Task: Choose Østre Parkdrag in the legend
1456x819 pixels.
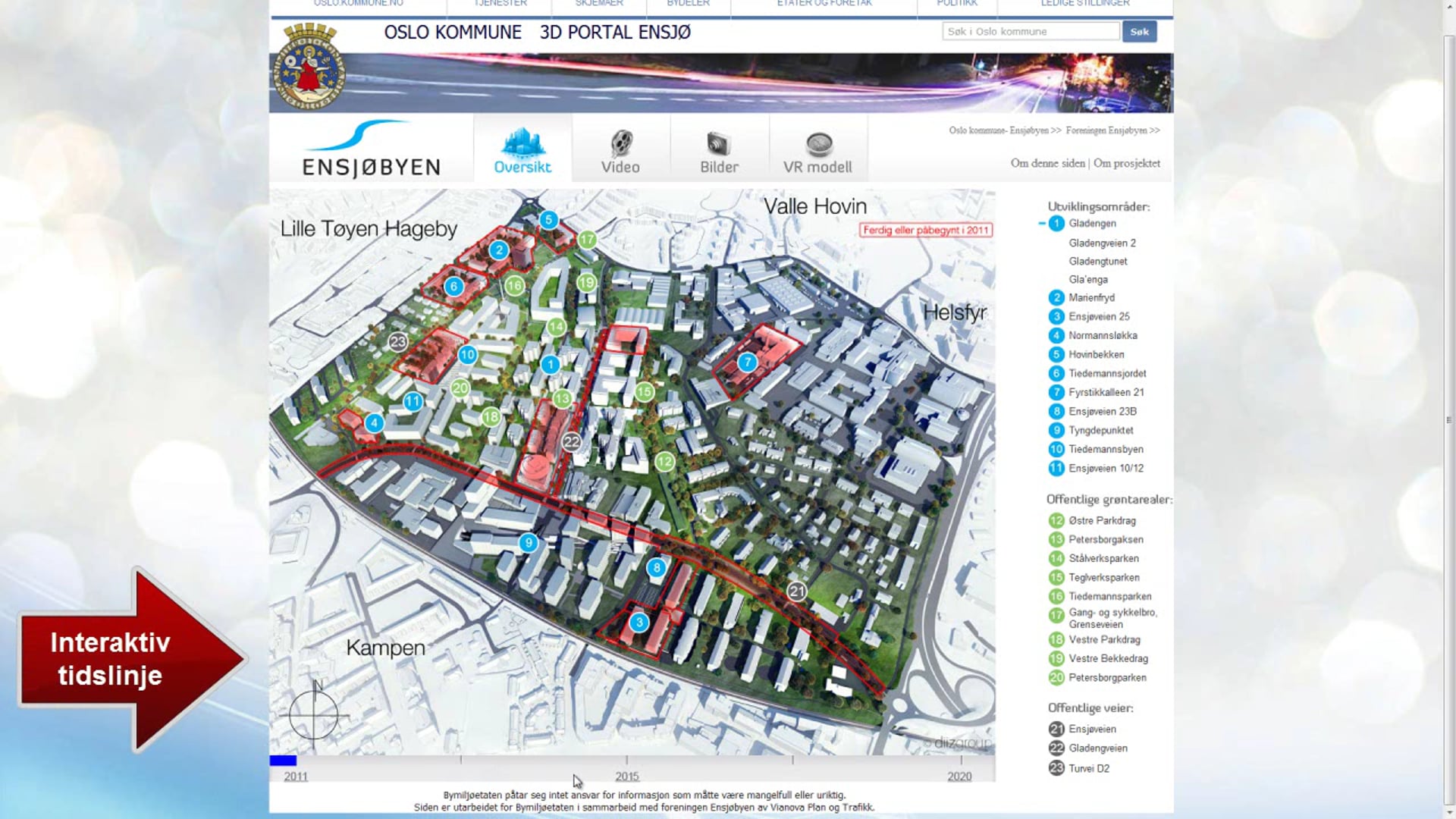Action: coord(1102,520)
